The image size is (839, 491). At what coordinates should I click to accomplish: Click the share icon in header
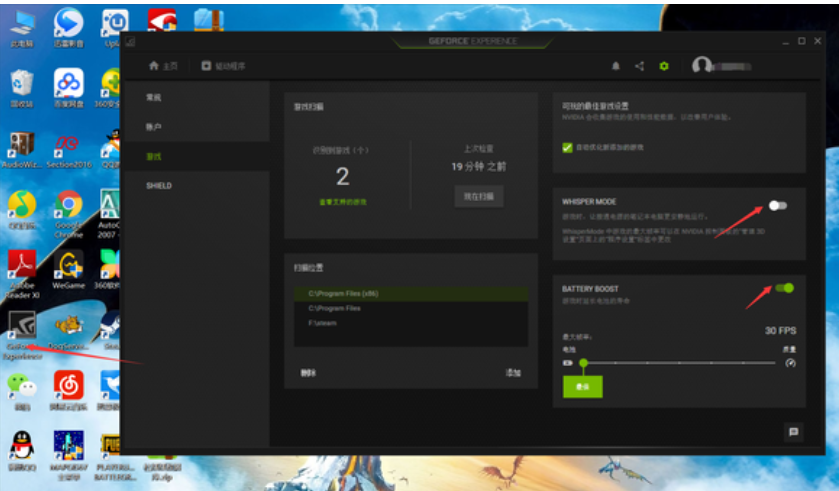(x=640, y=66)
